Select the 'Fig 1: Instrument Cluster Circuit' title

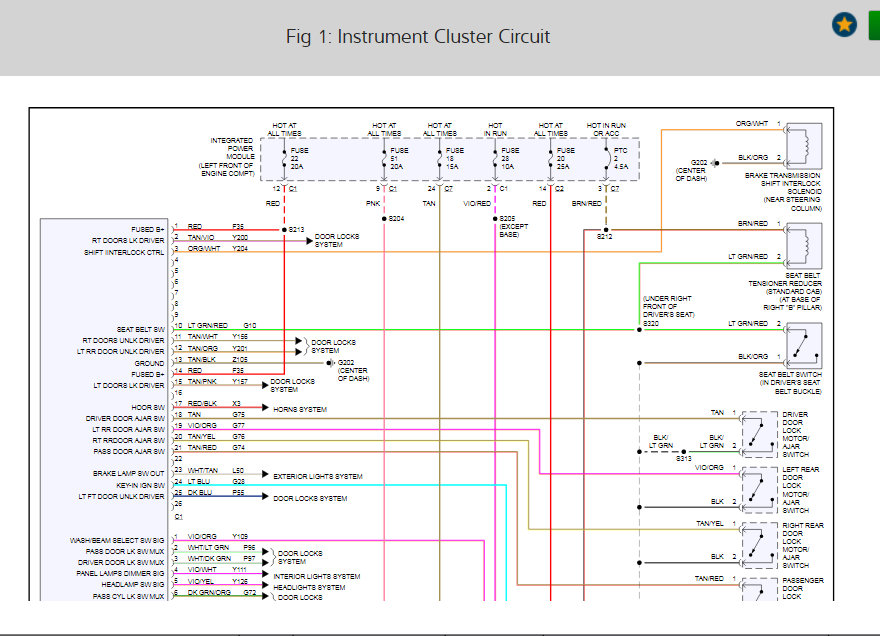coord(418,36)
